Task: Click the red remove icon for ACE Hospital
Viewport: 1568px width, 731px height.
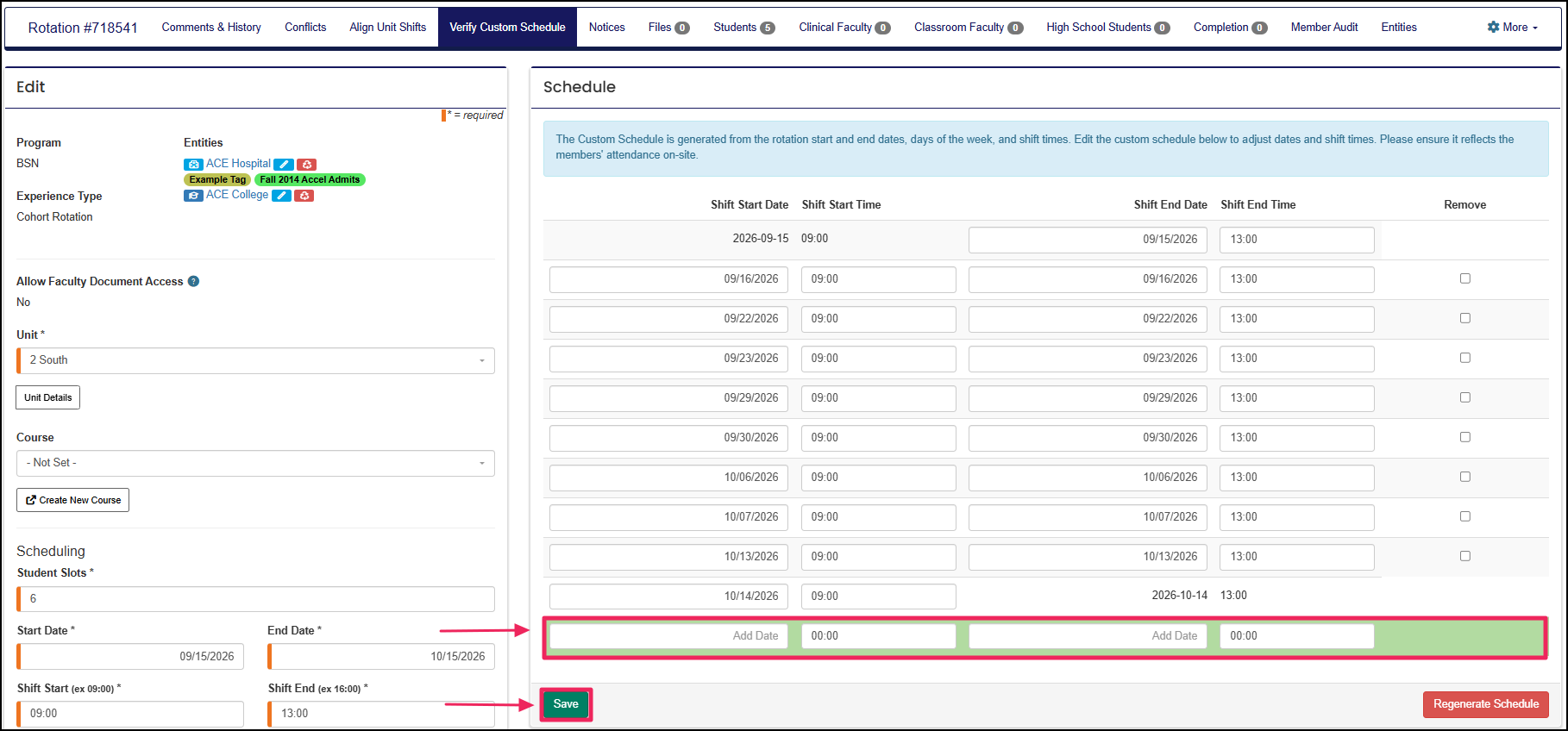Action: pyautogui.click(x=307, y=164)
